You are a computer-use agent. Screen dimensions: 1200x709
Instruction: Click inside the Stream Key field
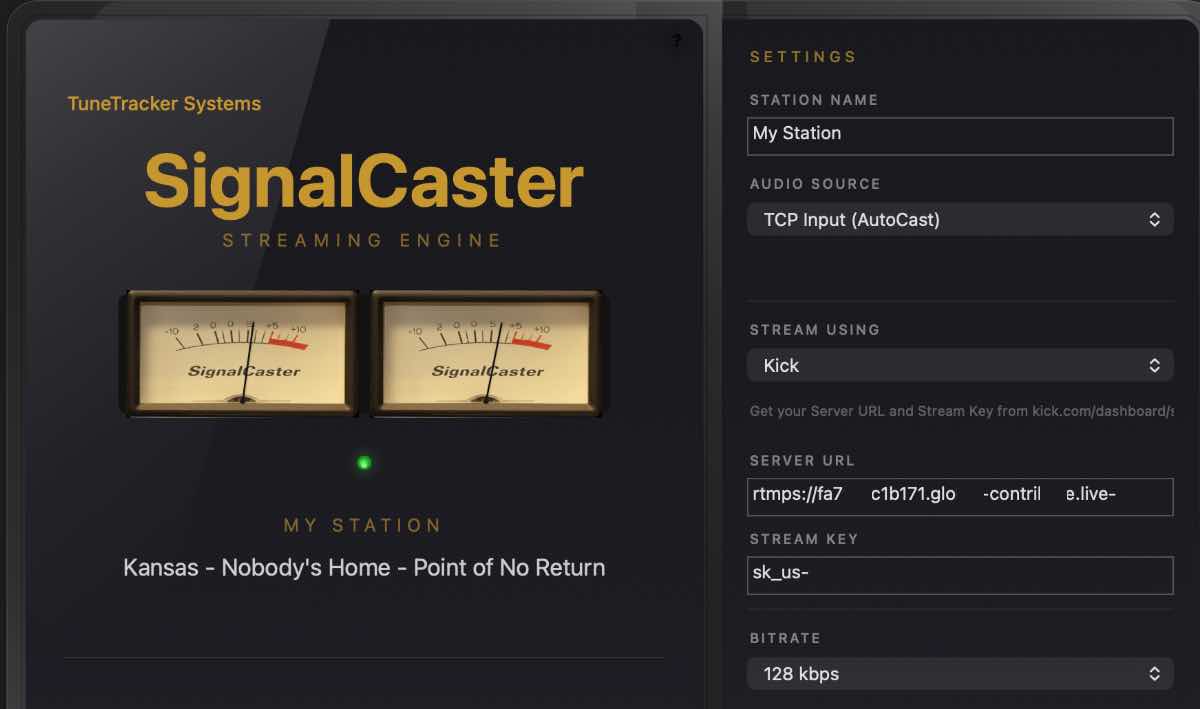(x=959, y=575)
